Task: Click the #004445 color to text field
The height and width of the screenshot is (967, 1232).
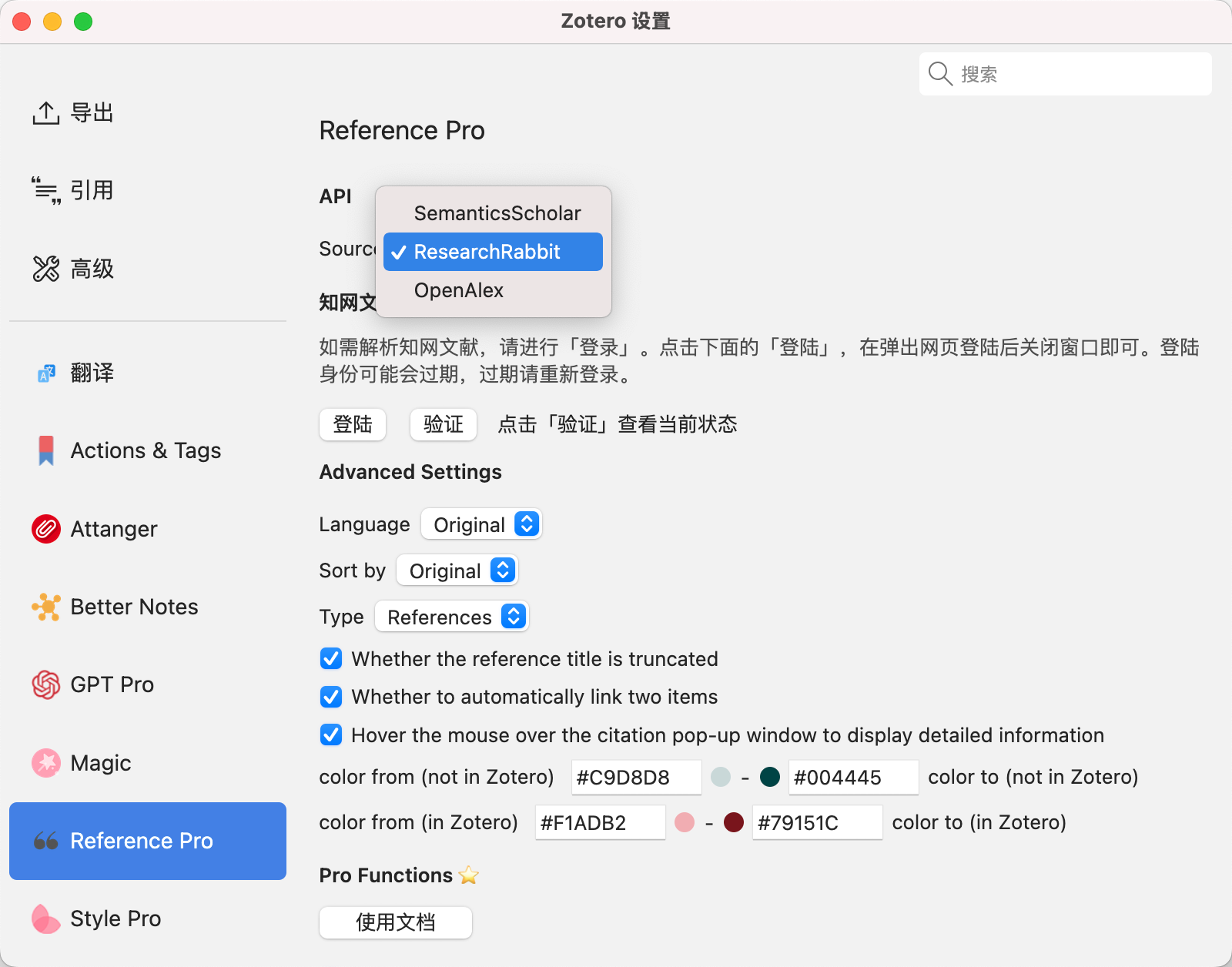Action: click(854, 777)
